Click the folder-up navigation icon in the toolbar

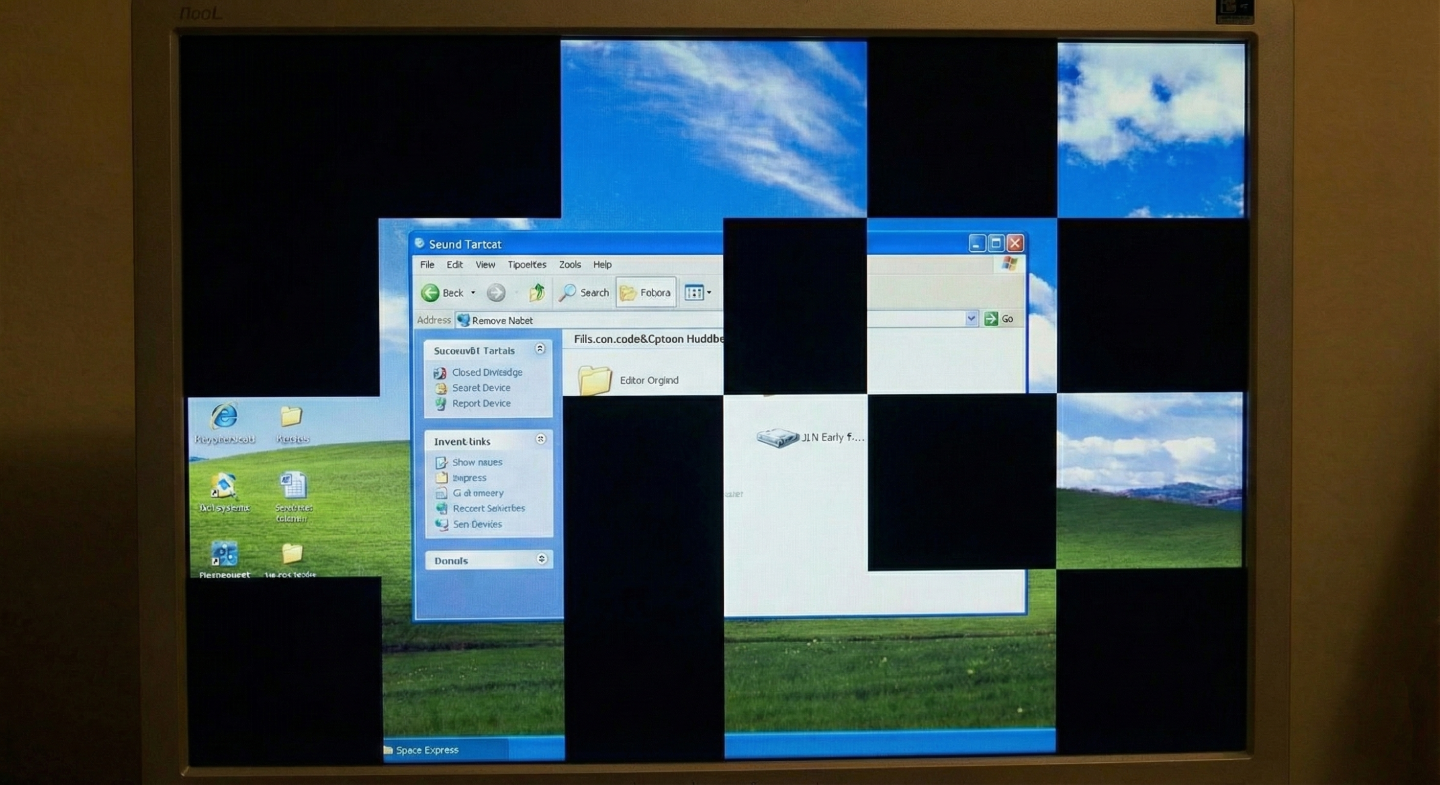(536, 292)
